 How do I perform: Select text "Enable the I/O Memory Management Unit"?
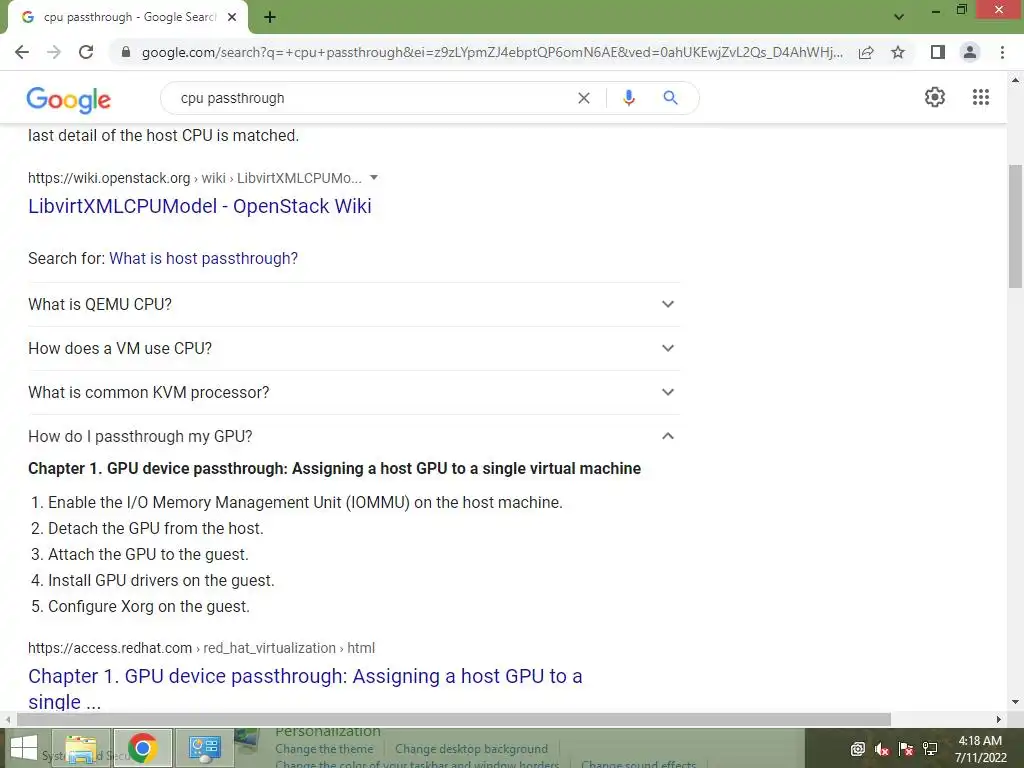(195, 503)
